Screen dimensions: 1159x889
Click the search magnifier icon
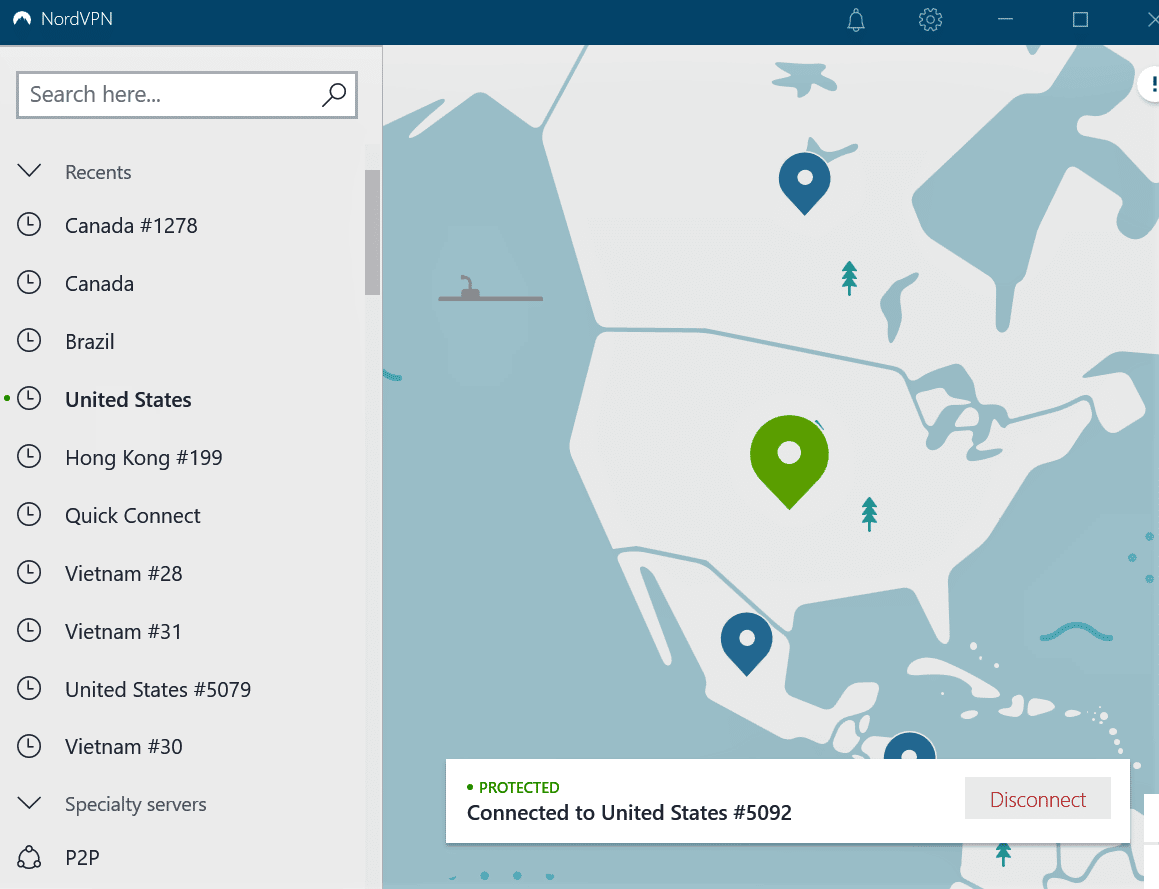coord(333,94)
